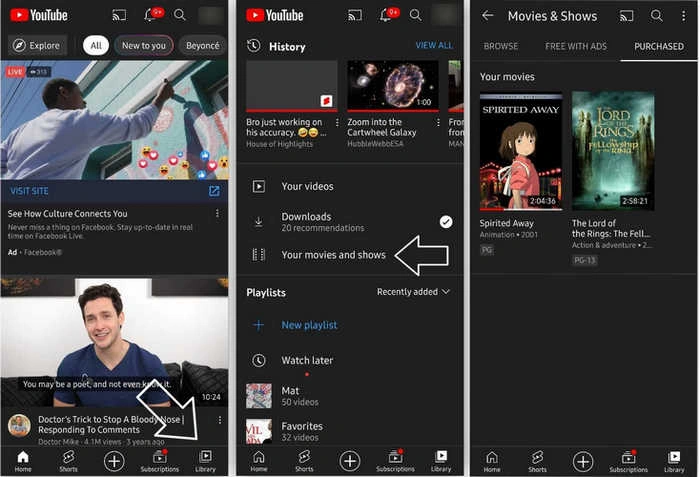The width and height of the screenshot is (700, 477).
Task: Open options for Cartwheel Galaxy video
Action: click(438, 122)
